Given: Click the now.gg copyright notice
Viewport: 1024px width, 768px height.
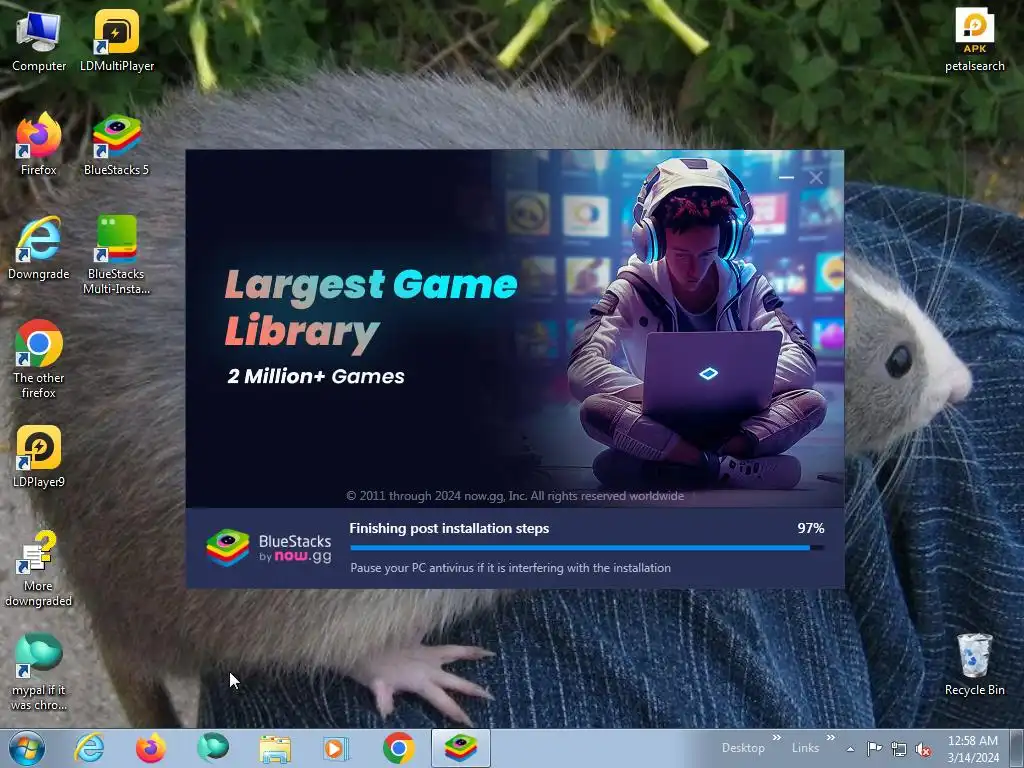Looking at the screenshot, I should [x=515, y=496].
